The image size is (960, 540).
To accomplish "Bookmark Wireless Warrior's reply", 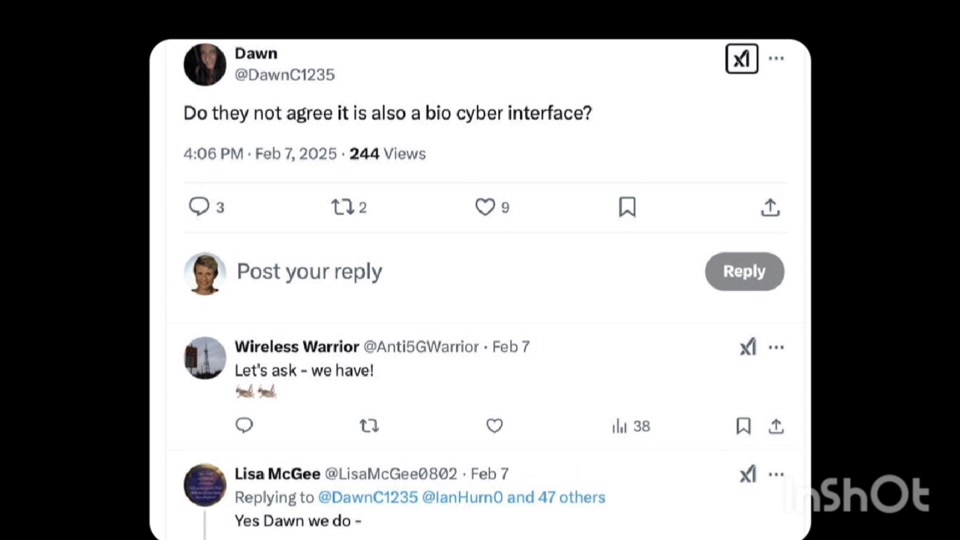I will click(x=743, y=426).
